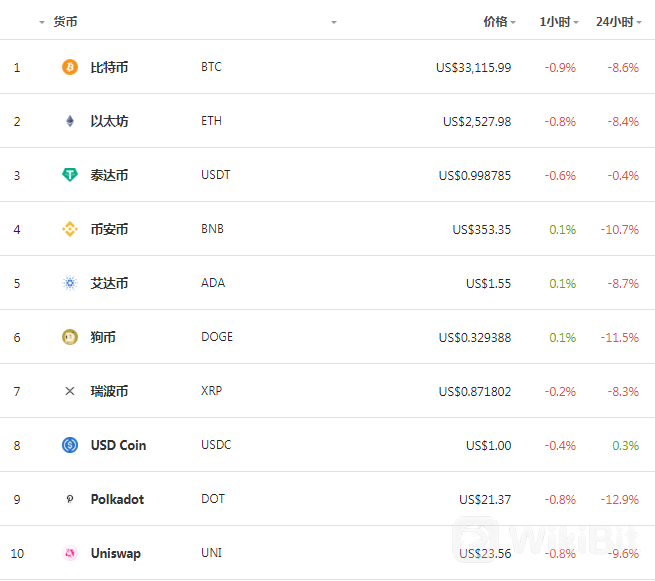Open the 比特币 coin link
Screen dimensions: 655x581
point(109,67)
